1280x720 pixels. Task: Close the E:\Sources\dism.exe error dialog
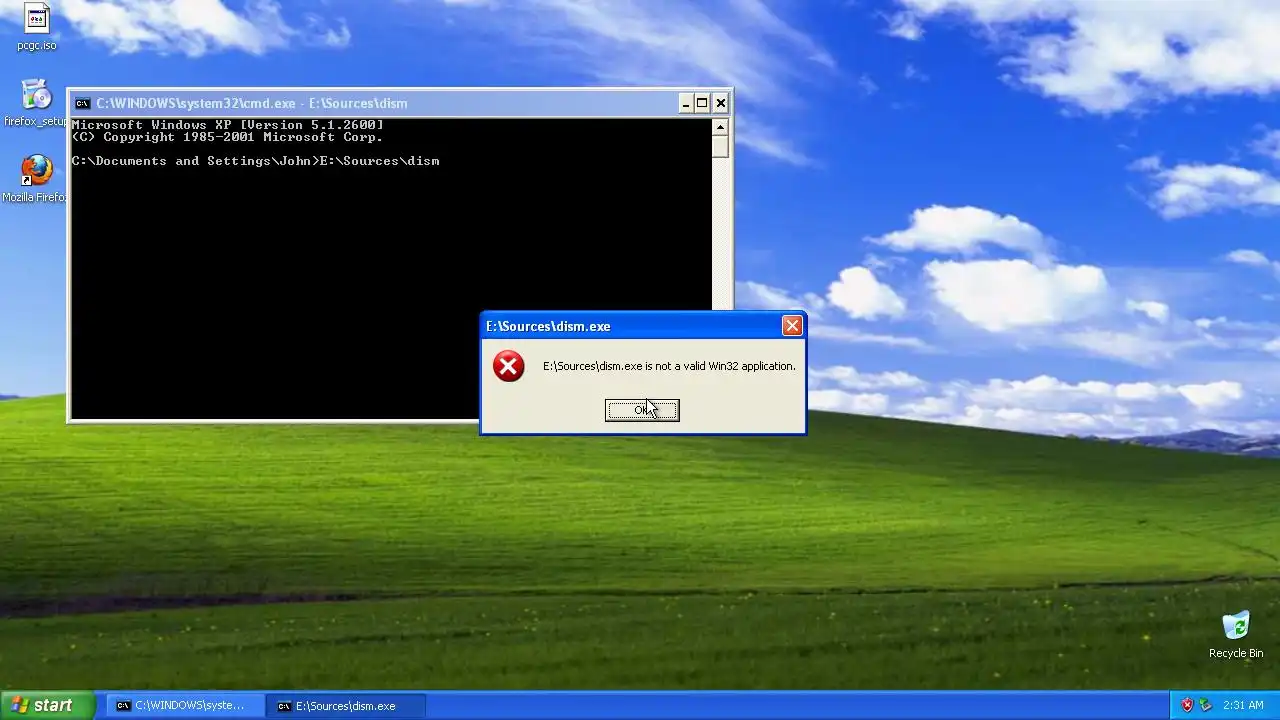click(792, 326)
